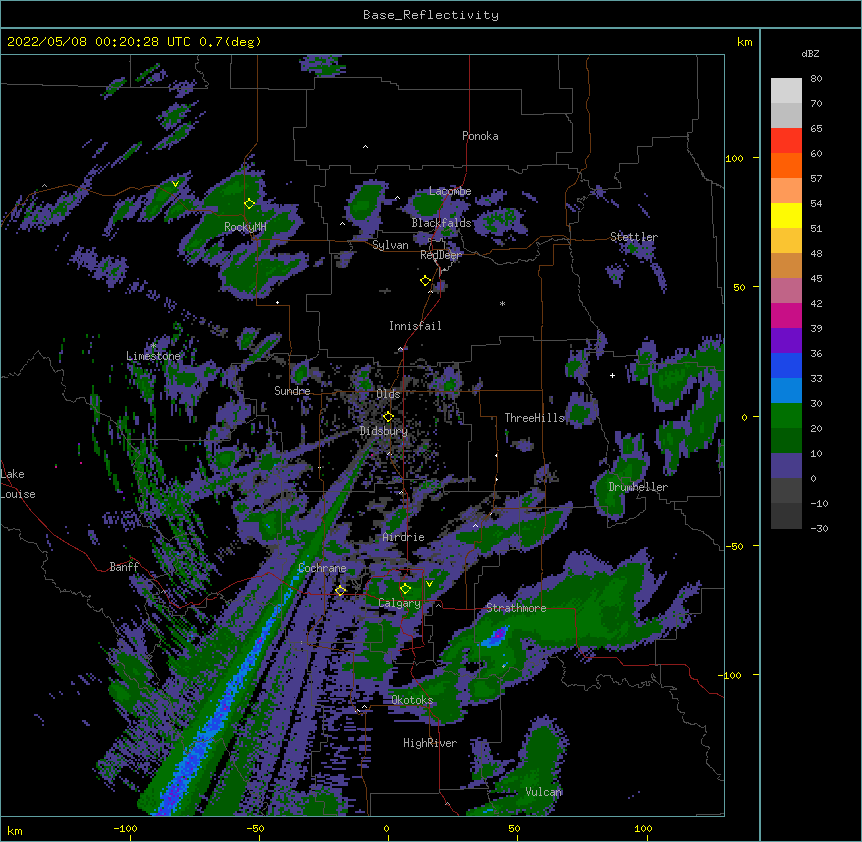Click the yellow diamond marker south of RedDeer

point(425,281)
